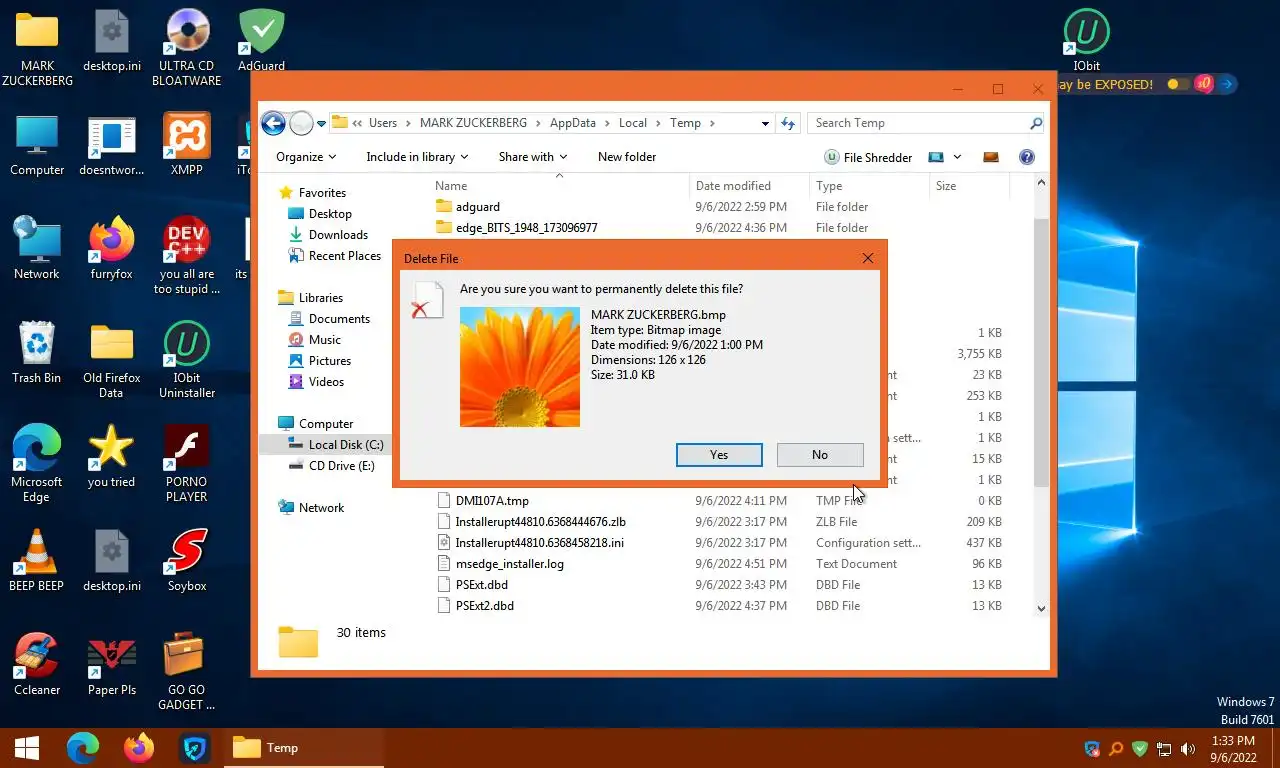This screenshot has height=768, width=1280.
Task: Open the Share with menu
Action: pyautogui.click(x=533, y=157)
